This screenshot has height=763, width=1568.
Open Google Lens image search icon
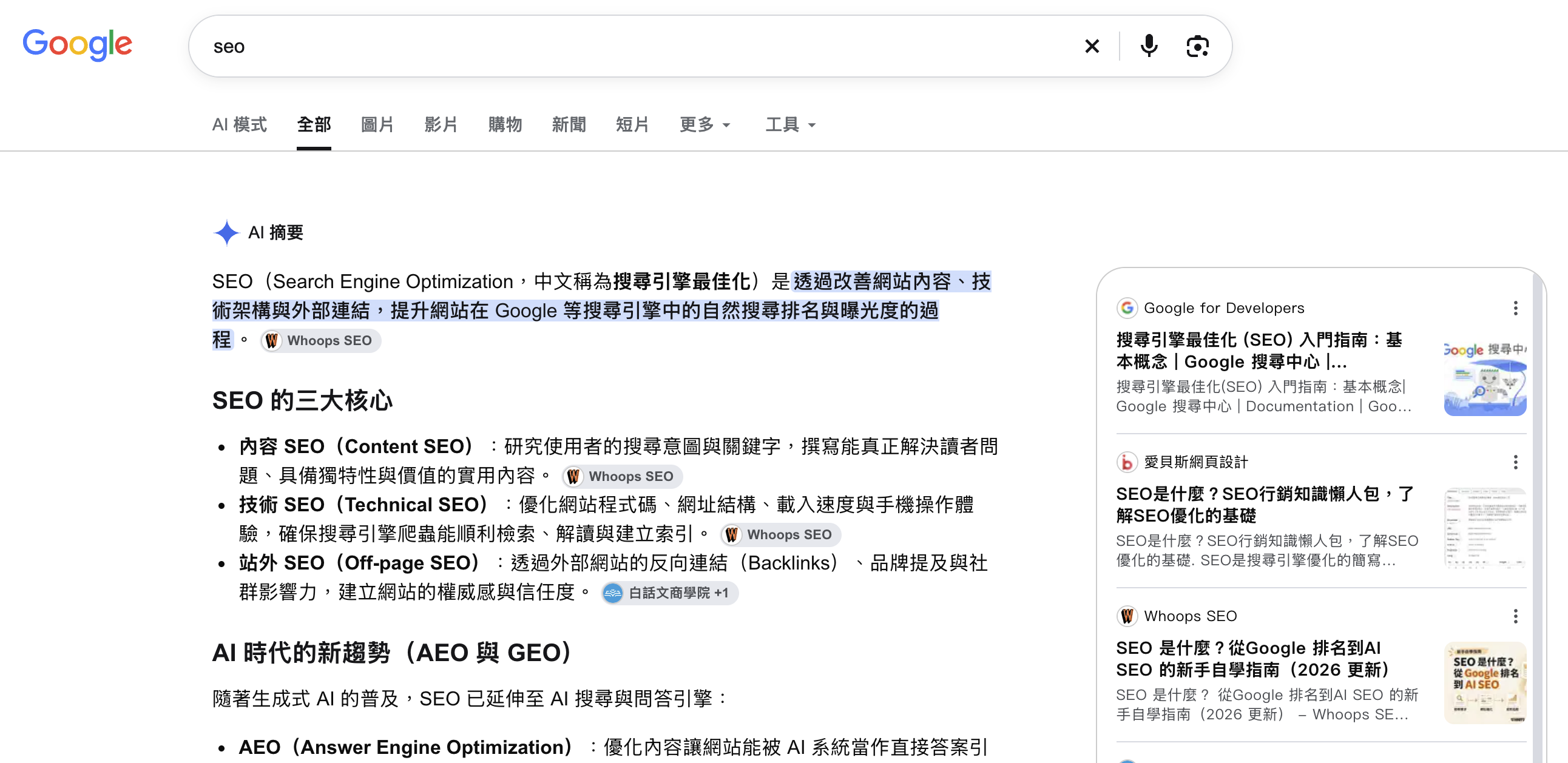1197,46
